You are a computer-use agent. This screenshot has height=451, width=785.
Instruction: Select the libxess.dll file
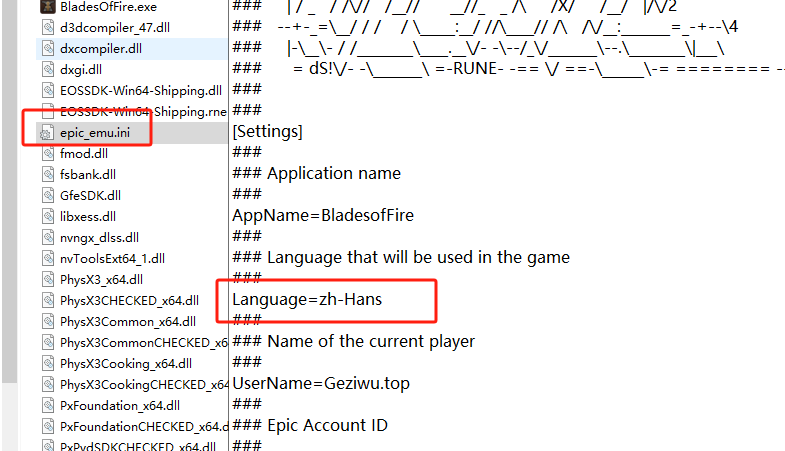tap(88, 217)
